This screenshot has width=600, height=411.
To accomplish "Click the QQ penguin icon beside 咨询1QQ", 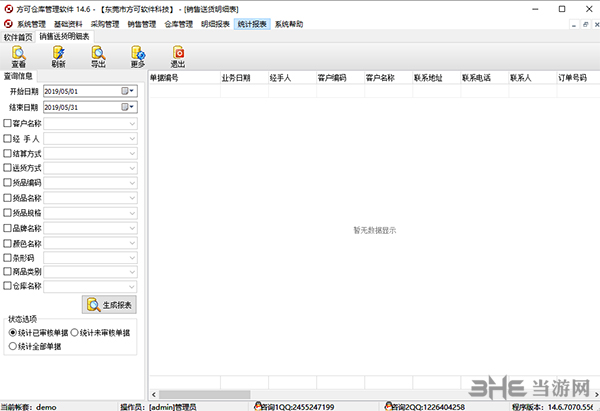I will coord(258,406).
